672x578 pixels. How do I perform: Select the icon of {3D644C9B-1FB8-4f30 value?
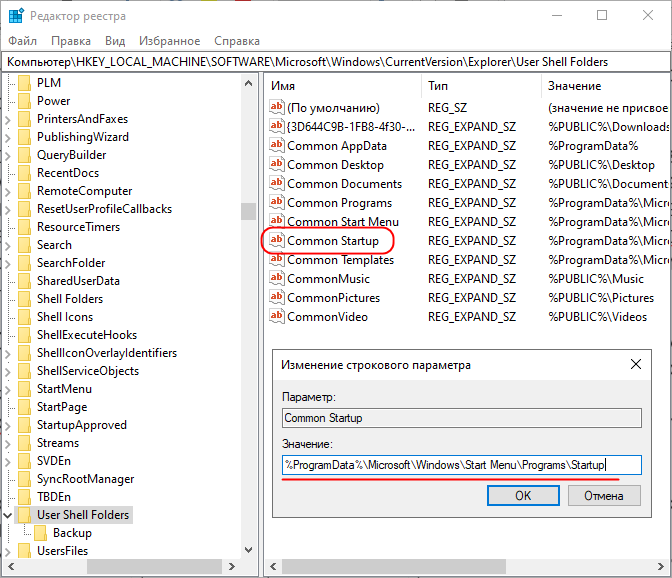click(x=276, y=126)
